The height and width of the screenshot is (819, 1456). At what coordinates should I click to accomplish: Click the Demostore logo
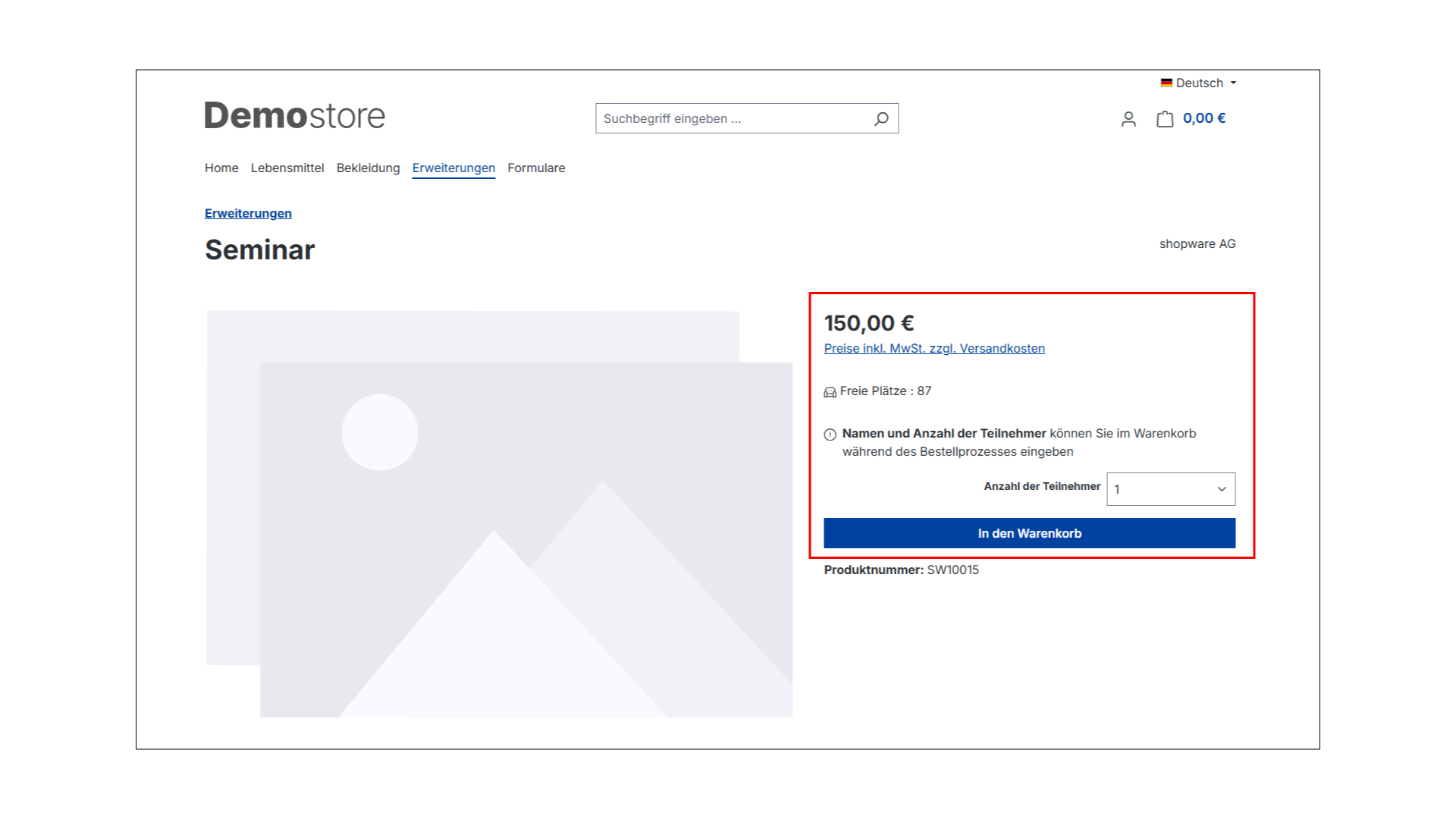[x=295, y=115]
